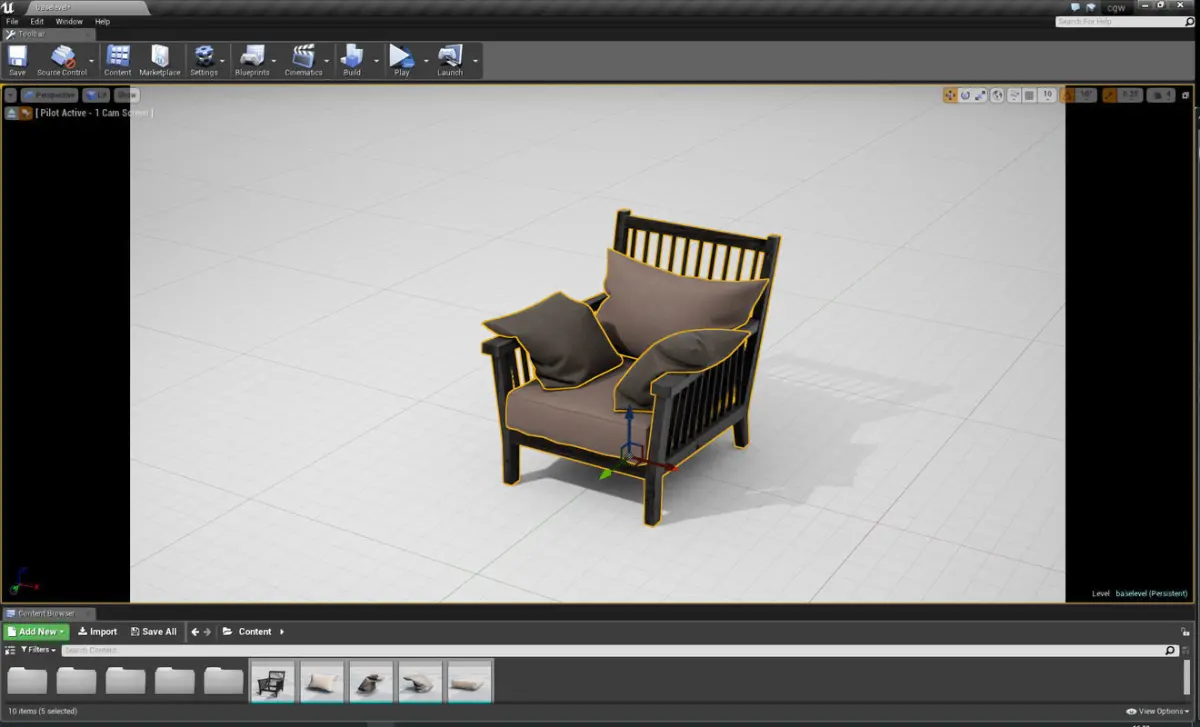Click the translate gizmo on the chair
The height and width of the screenshot is (727, 1200).
click(x=629, y=455)
